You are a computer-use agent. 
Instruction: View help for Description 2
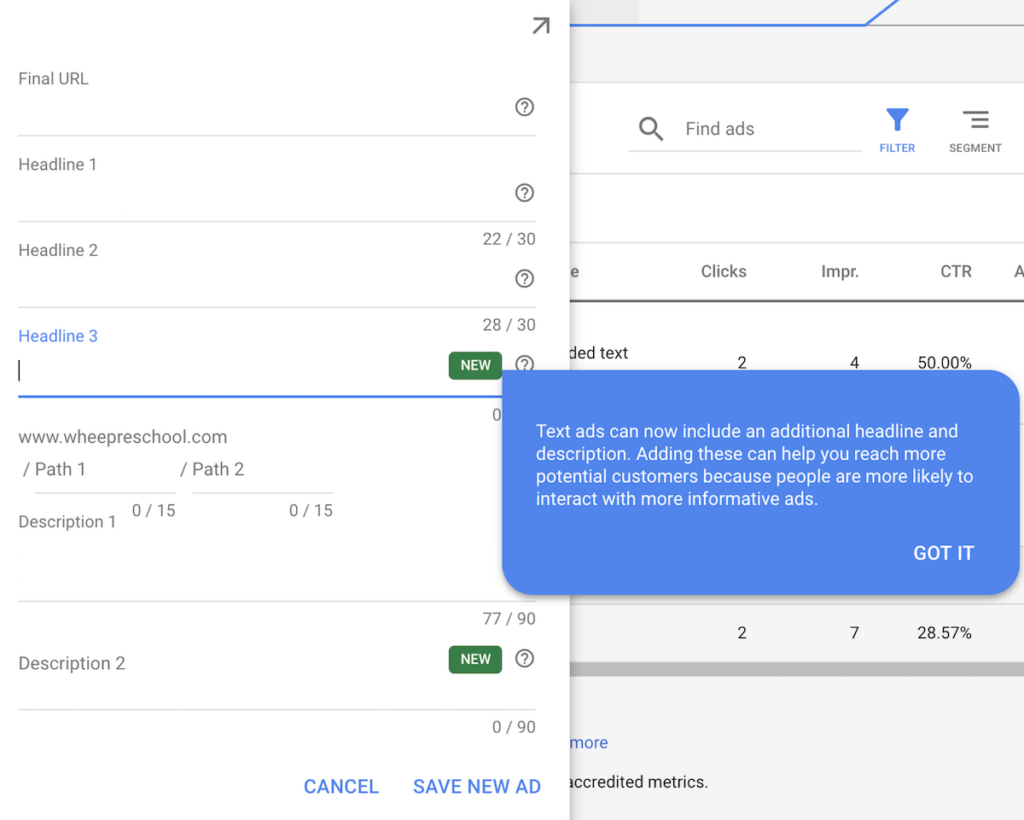524,659
